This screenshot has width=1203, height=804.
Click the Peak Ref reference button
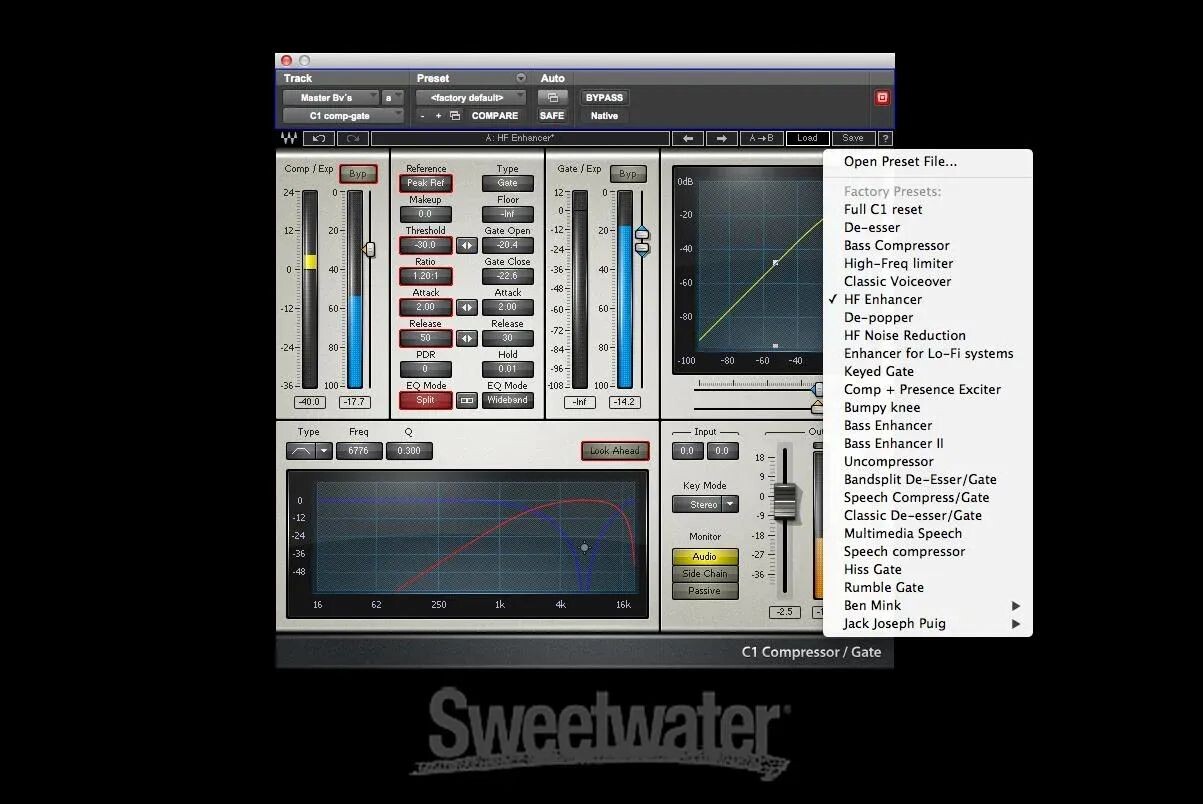point(426,183)
